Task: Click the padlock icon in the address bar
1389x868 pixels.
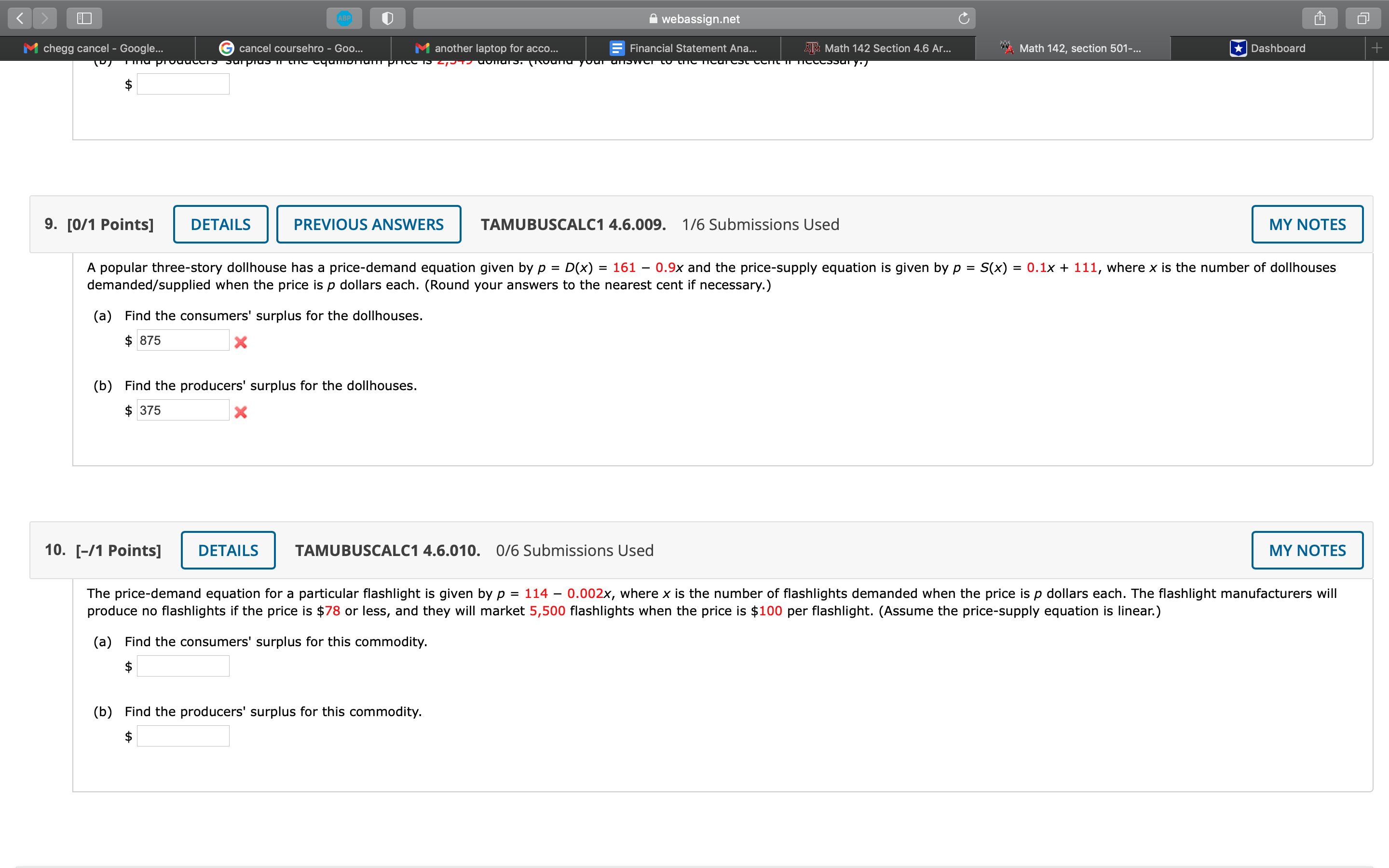Action: click(653, 18)
